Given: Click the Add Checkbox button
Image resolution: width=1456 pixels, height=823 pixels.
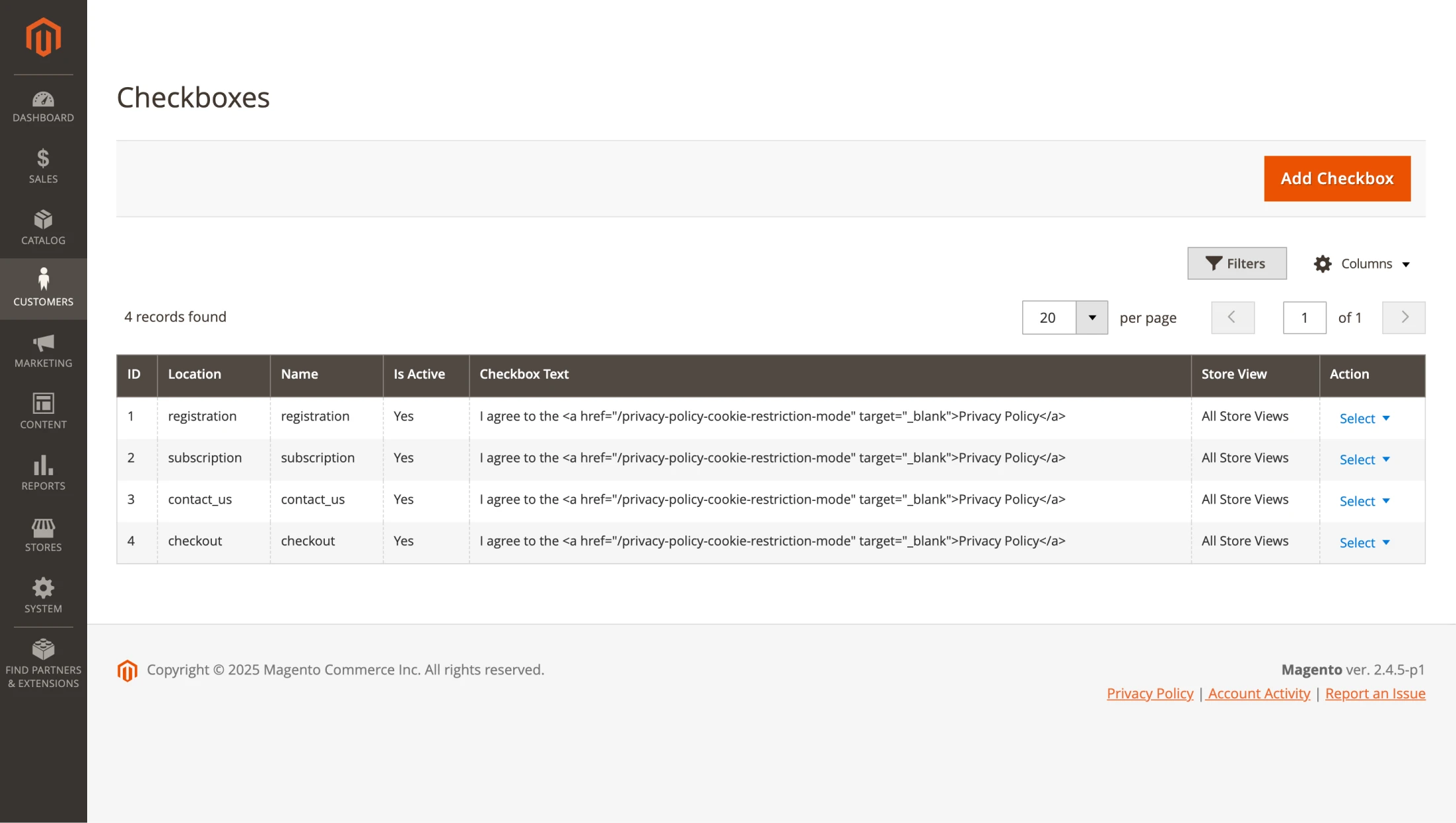Looking at the screenshot, I should pyautogui.click(x=1336, y=178).
